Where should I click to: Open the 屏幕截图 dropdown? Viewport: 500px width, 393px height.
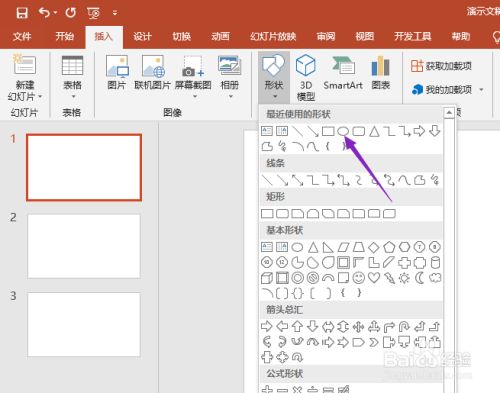point(193,77)
